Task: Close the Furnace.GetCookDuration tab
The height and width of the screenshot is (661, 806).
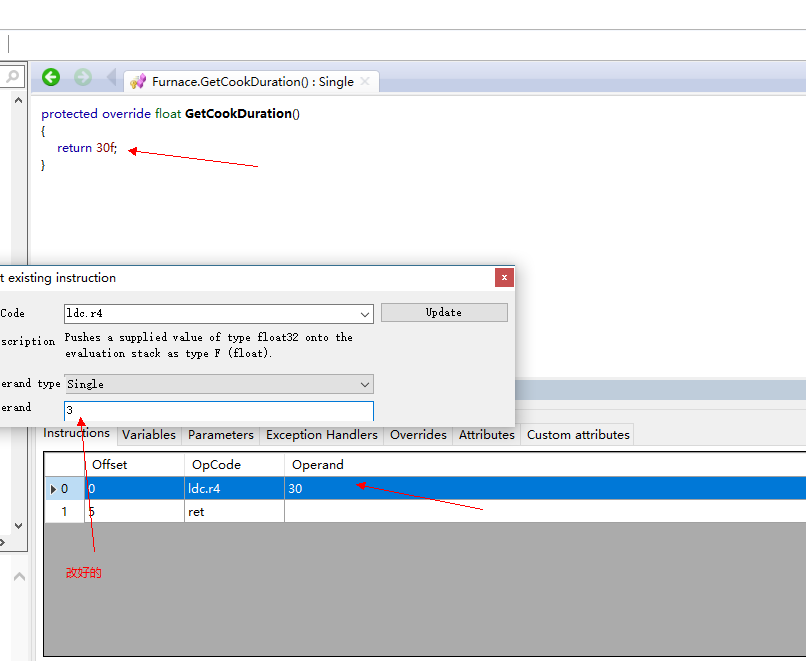Action: point(365,82)
